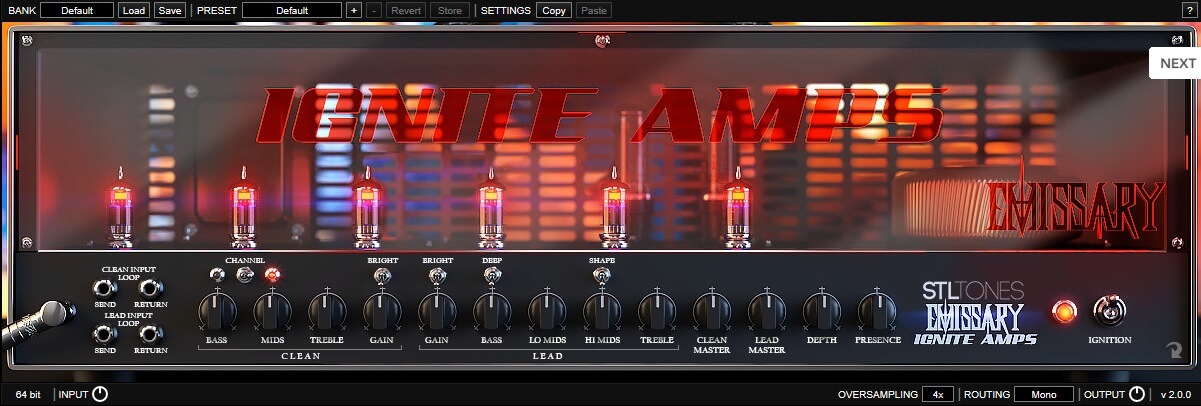The height and width of the screenshot is (406, 1201).
Task: Click the Clean Input Loop Return jack
Action: [150, 289]
